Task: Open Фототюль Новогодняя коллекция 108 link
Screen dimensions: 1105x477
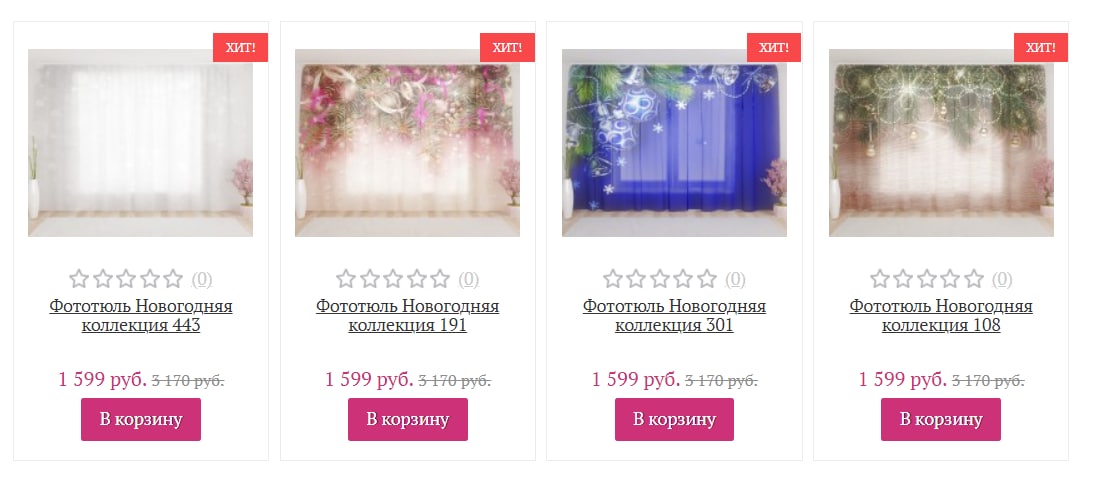Action: pos(941,316)
